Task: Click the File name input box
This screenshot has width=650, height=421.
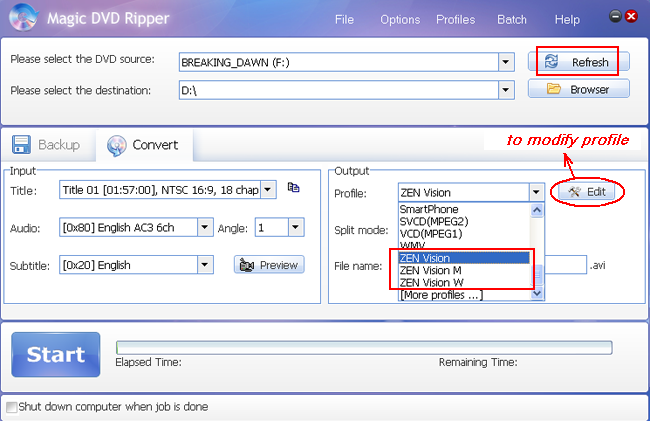Action: point(565,265)
